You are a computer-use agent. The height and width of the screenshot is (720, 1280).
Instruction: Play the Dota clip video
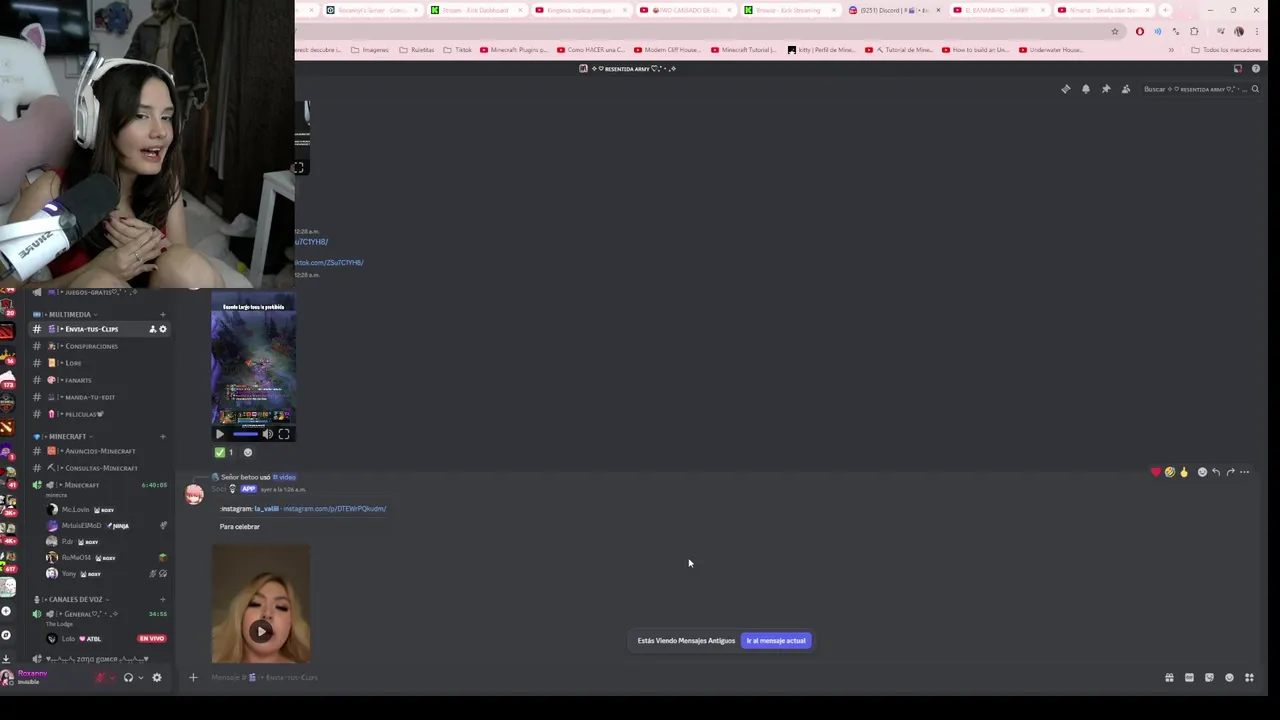click(220, 434)
